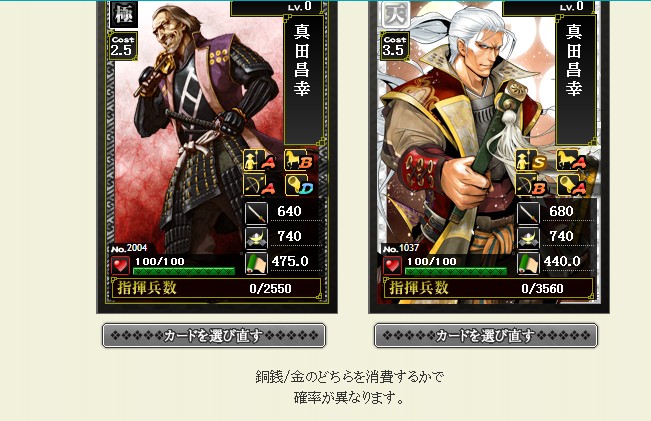Reselect the right card with カードを選び直す
651x421 pixels.
[486, 335]
